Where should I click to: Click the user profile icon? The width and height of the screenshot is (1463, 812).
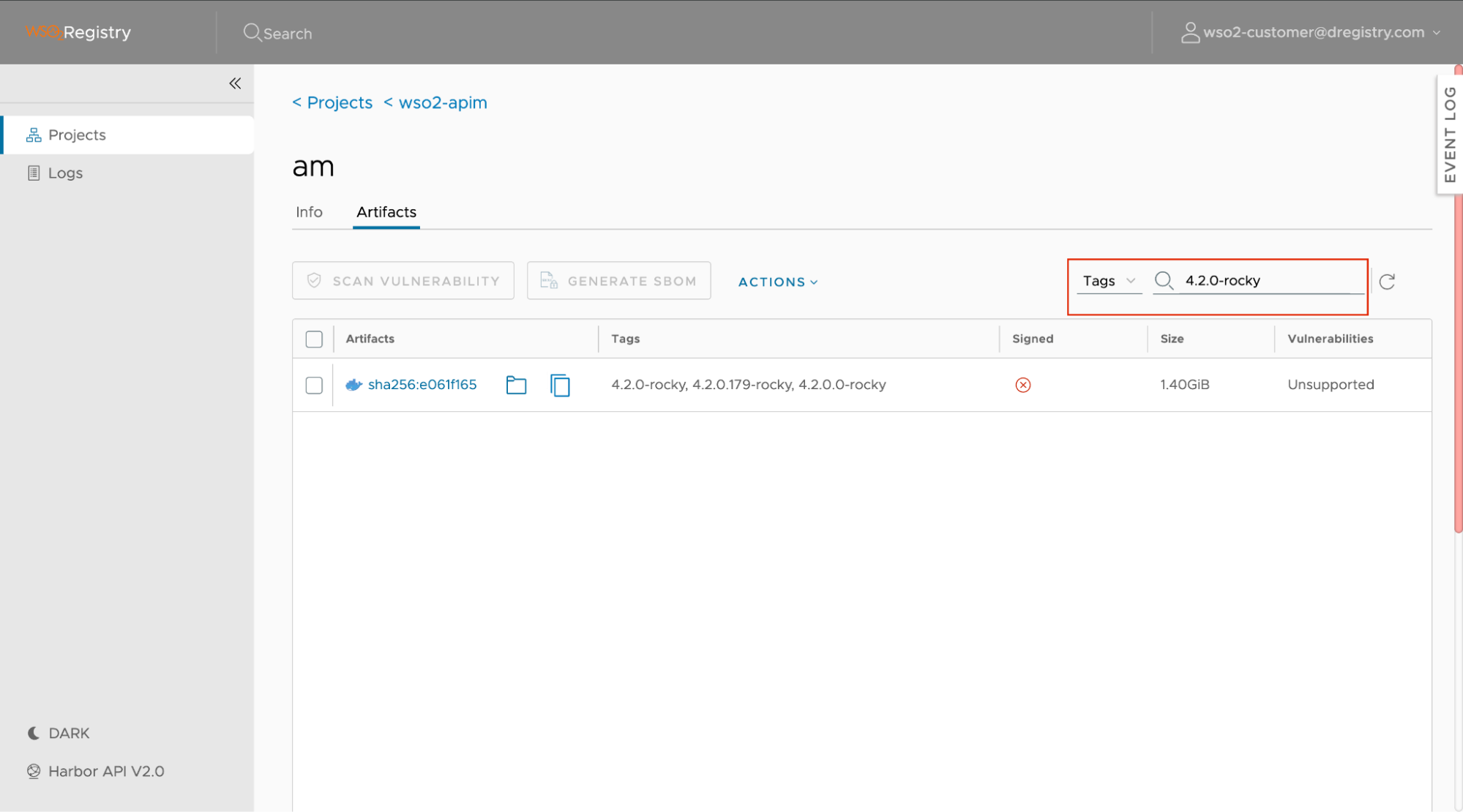(x=1190, y=33)
